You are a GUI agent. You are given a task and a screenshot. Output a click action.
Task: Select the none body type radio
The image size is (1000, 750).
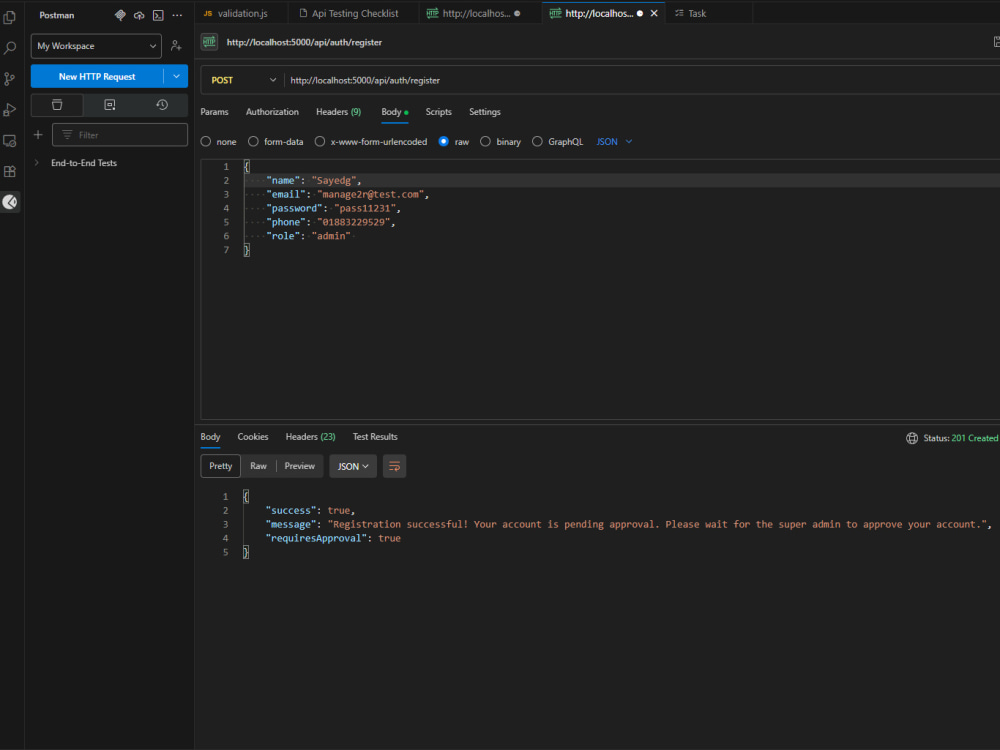206,142
